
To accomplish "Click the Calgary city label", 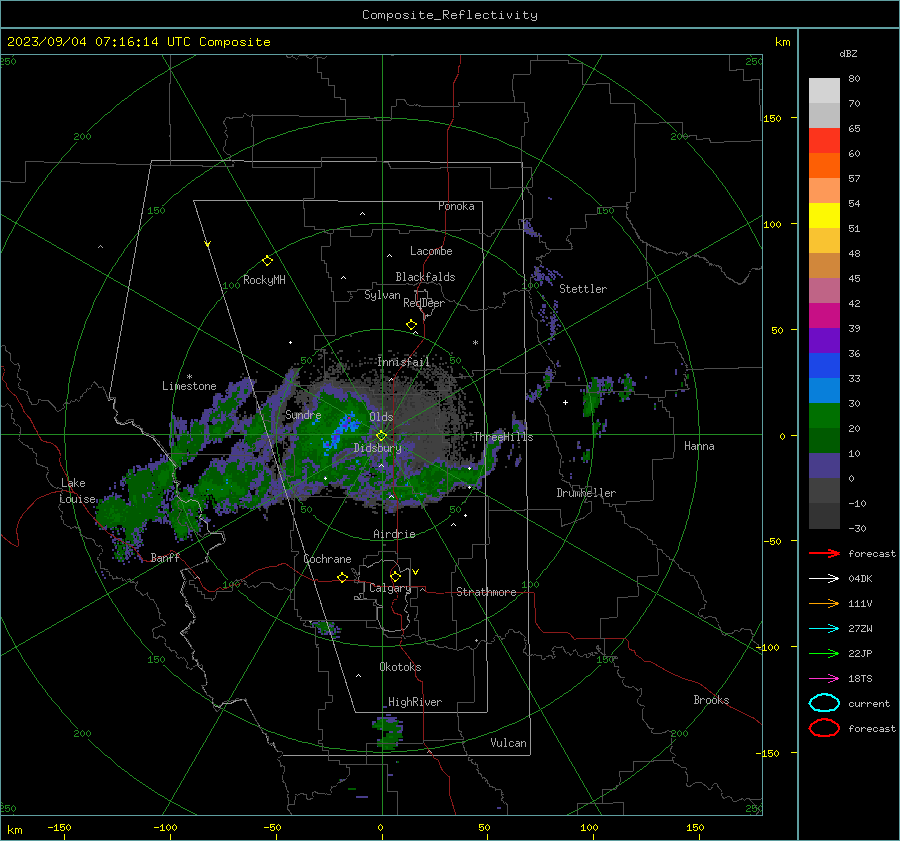I will [x=390, y=588].
